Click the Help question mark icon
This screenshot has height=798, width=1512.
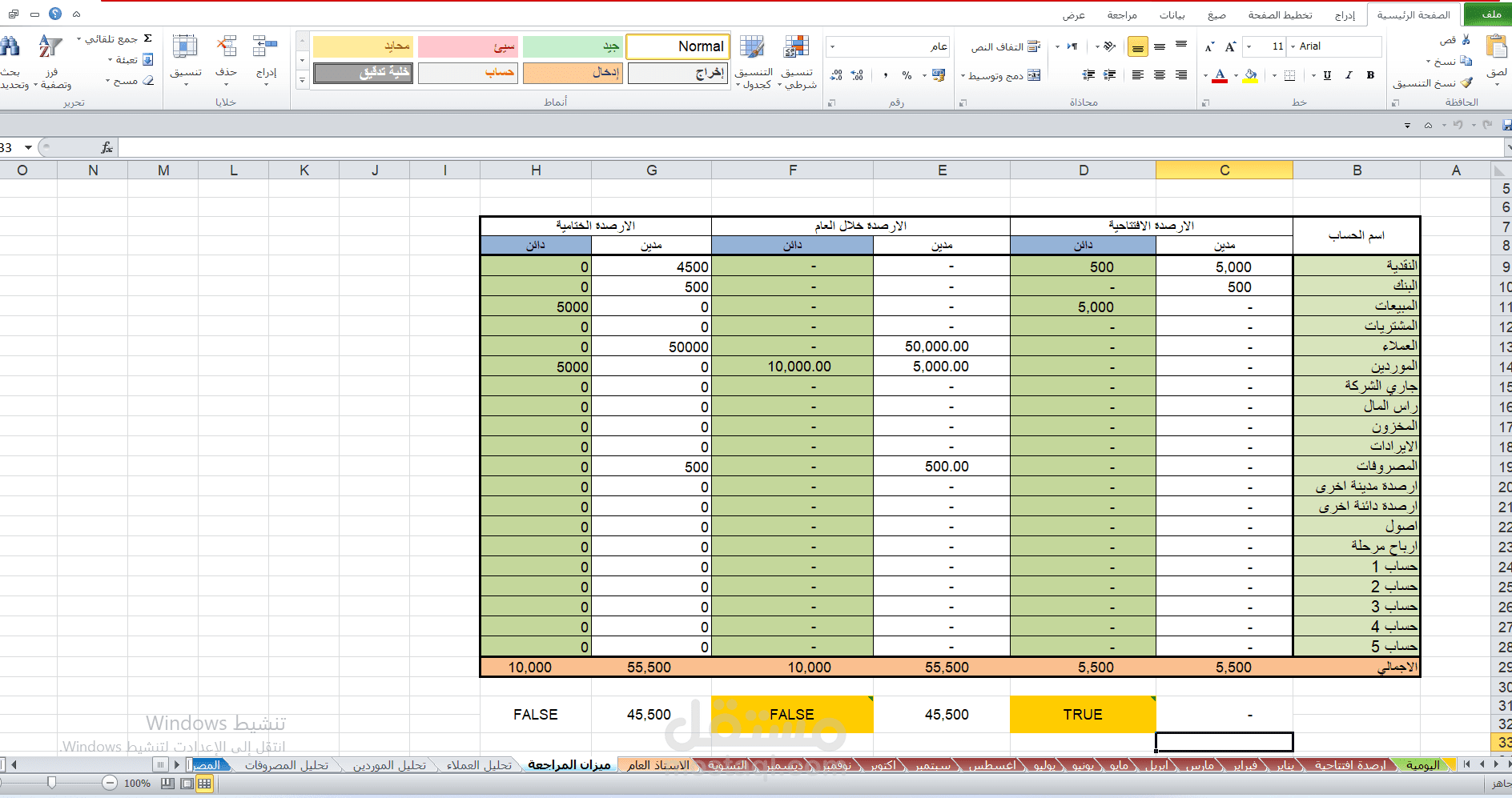55,14
